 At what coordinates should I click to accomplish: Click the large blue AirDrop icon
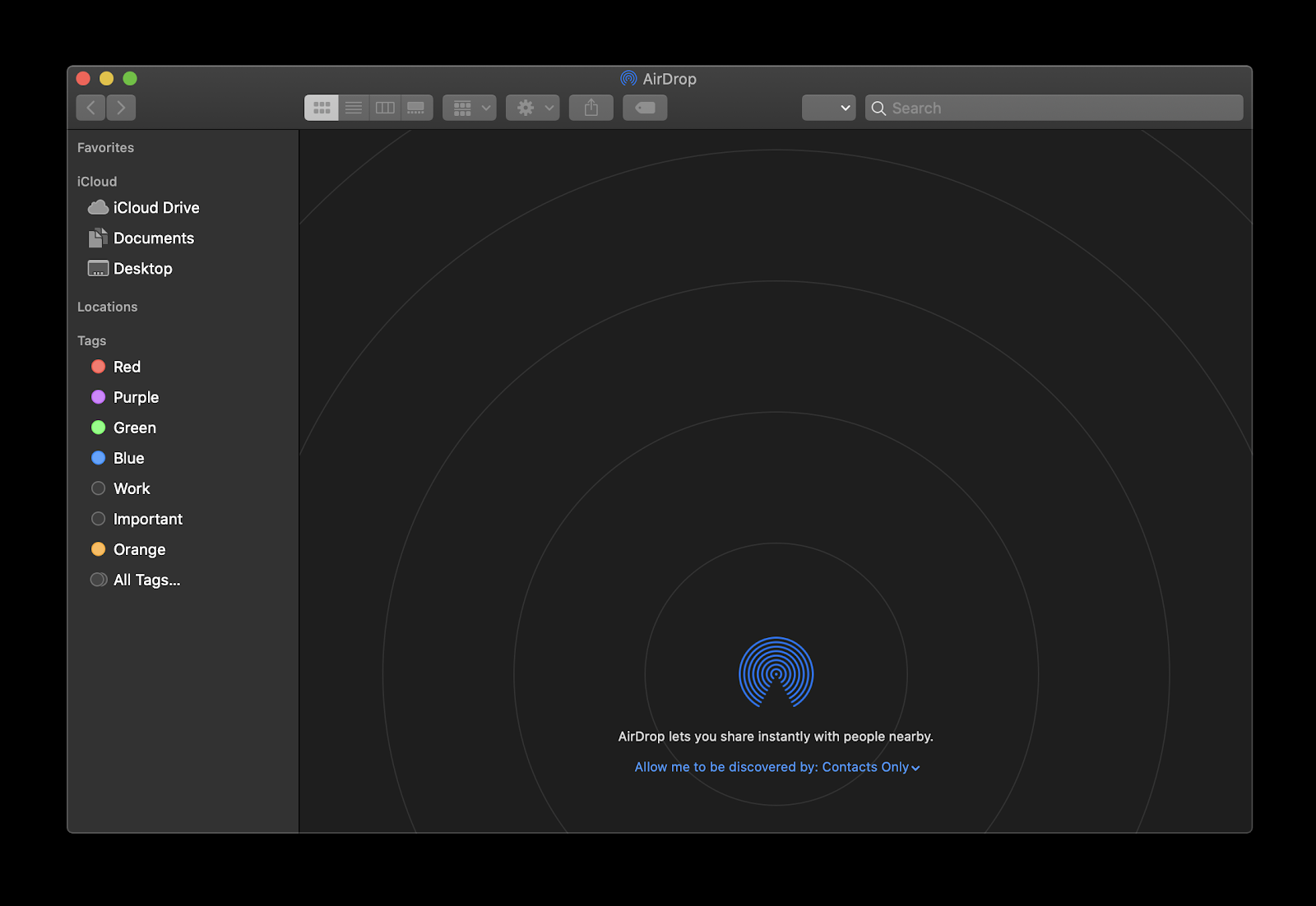776,673
